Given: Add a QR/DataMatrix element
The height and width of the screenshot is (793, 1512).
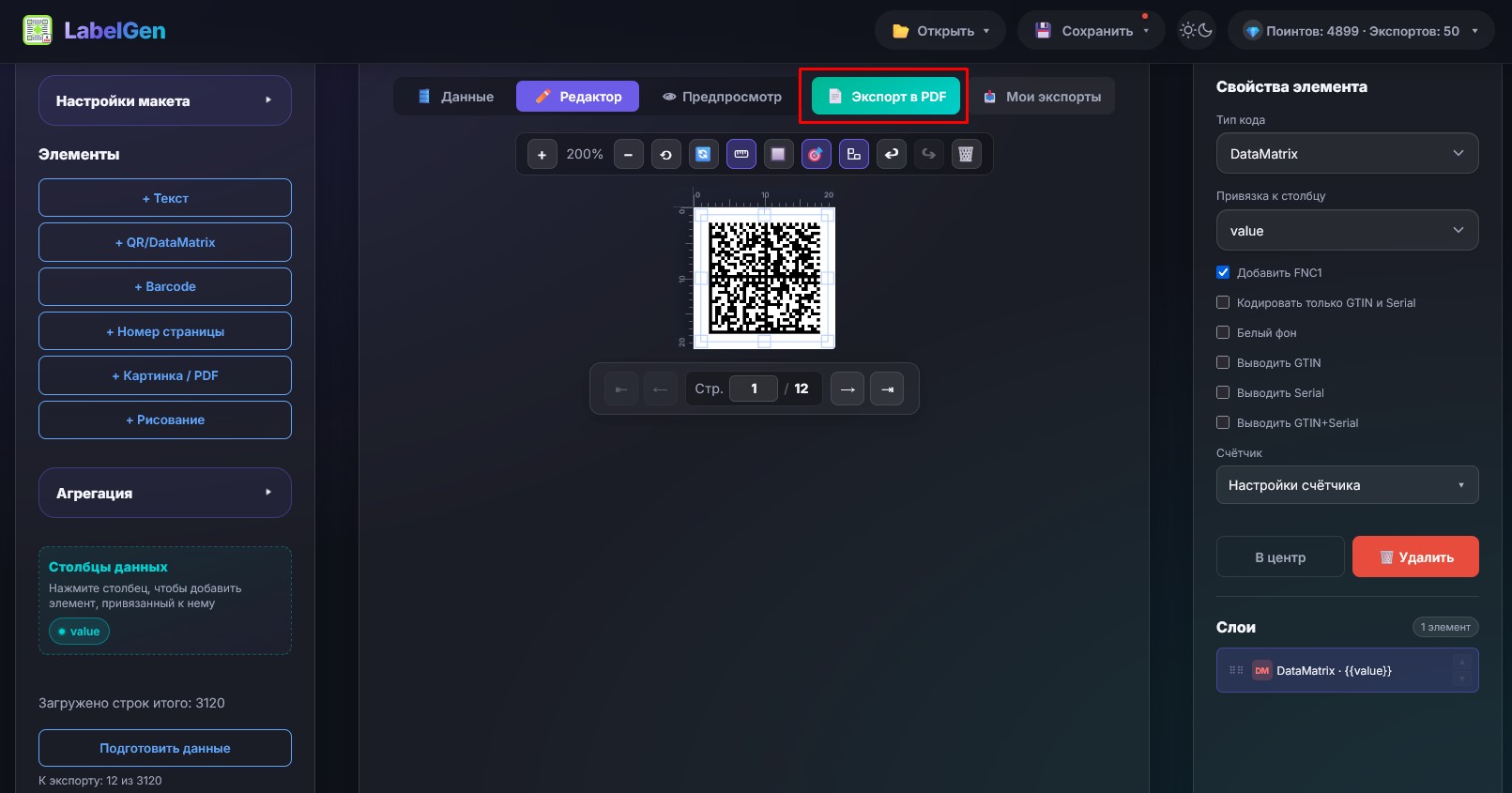Looking at the screenshot, I should click(x=165, y=242).
